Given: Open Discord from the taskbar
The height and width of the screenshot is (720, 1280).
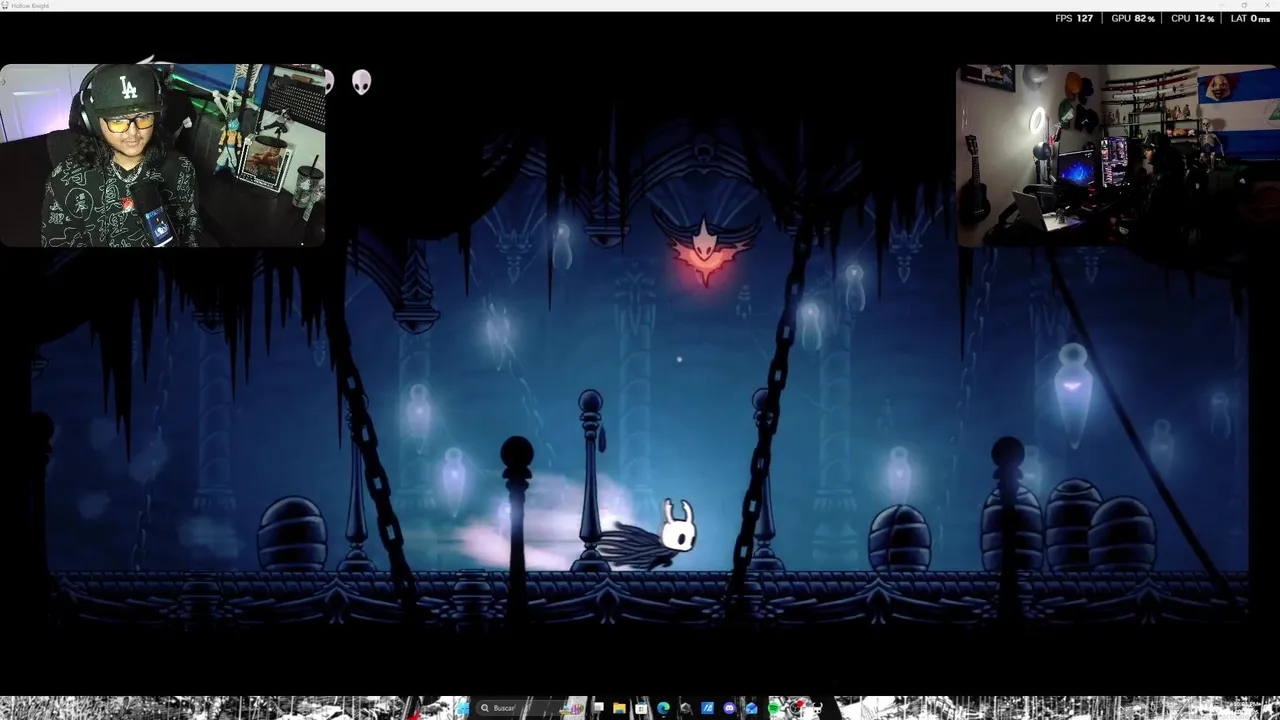Looking at the screenshot, I should 730,708.
